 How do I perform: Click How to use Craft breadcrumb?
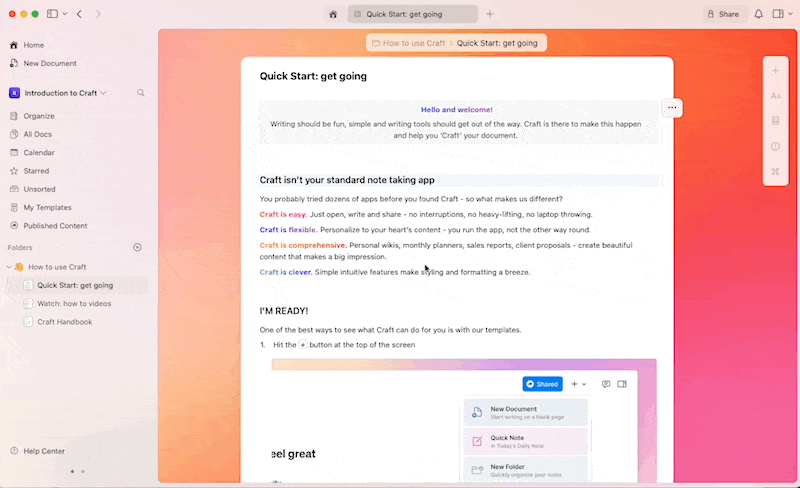click(x=414, y=43)
